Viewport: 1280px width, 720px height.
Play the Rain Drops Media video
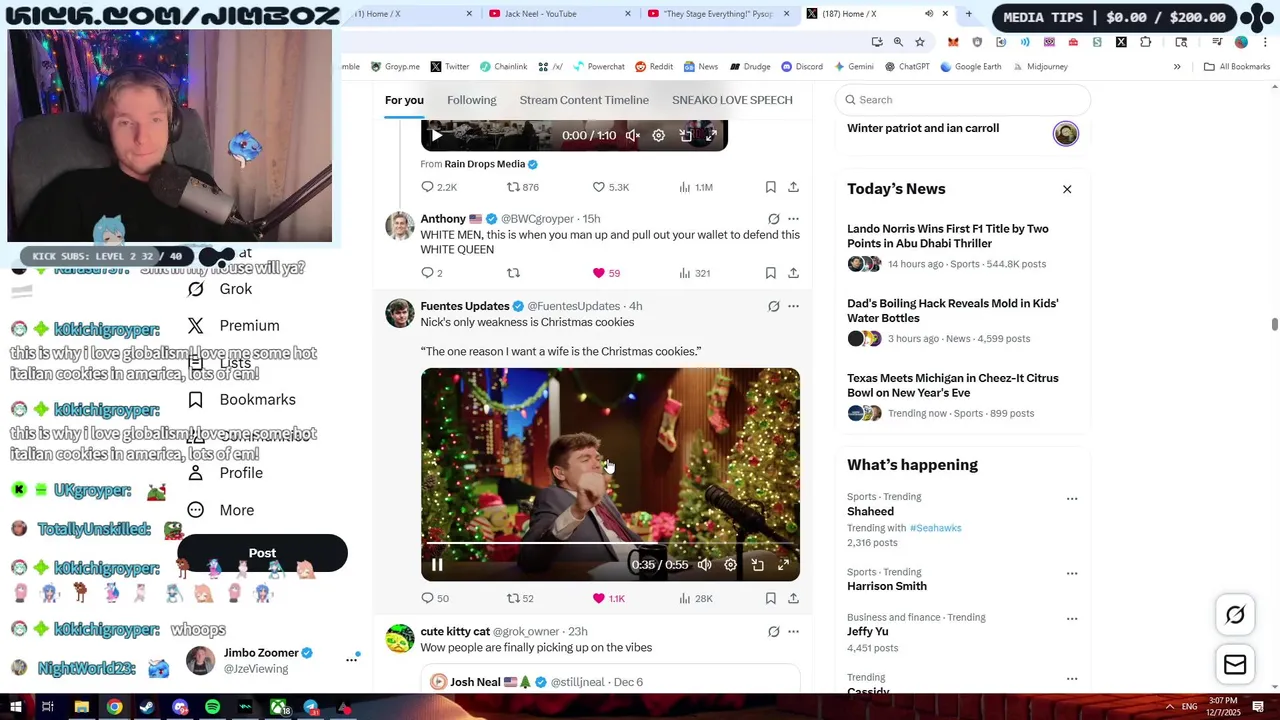point(436,135)
